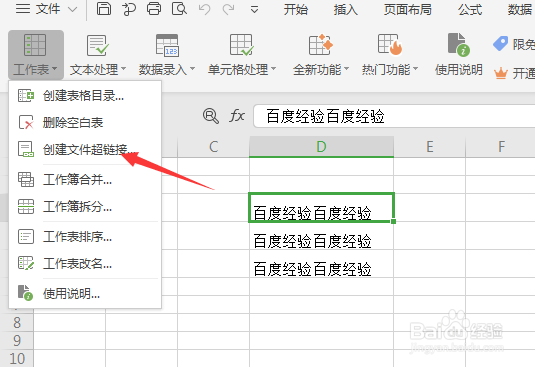
Task: Click the 文本处理 icon
Action: [98, 45]
